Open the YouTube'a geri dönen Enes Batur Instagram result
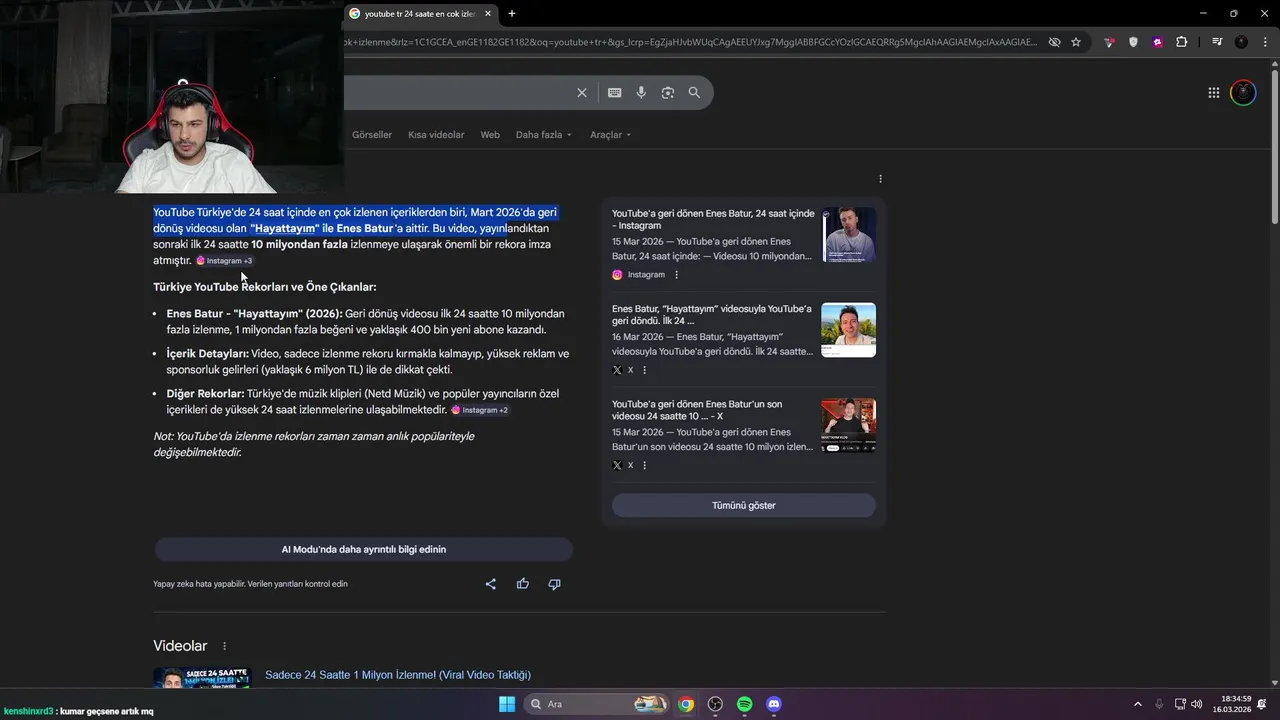The width and height of the screenshot is (1280, 720). pyautogui.click(x=713, y=219)
